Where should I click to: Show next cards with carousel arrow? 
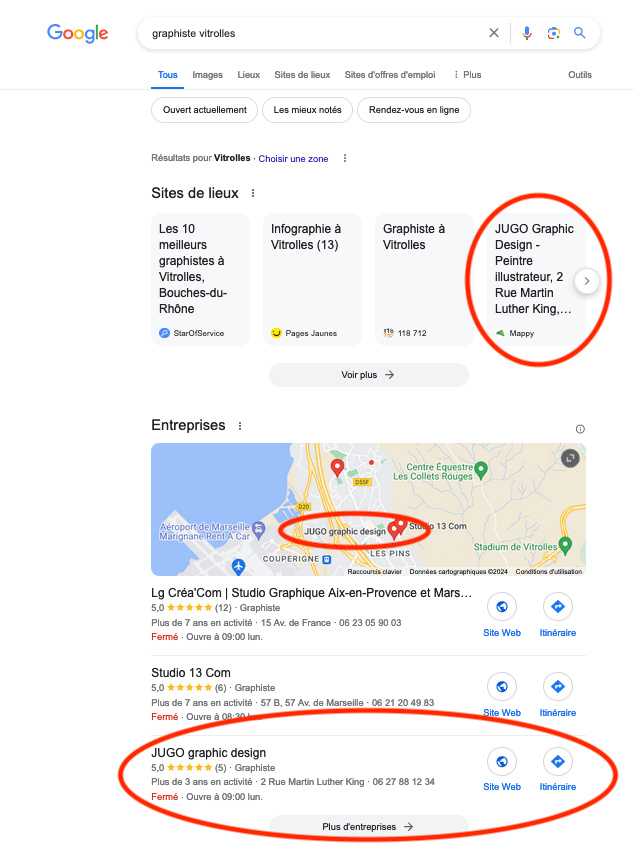click(x=586, y=281)
